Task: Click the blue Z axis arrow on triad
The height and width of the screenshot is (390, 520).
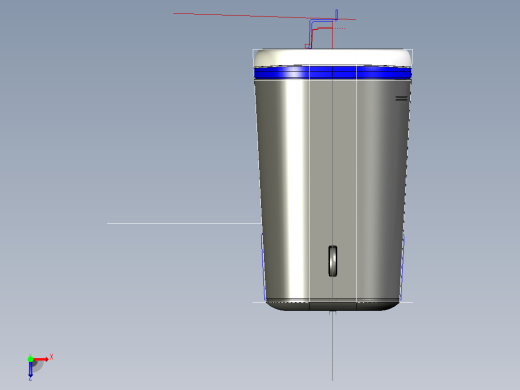Action: [x=30, y=370]
